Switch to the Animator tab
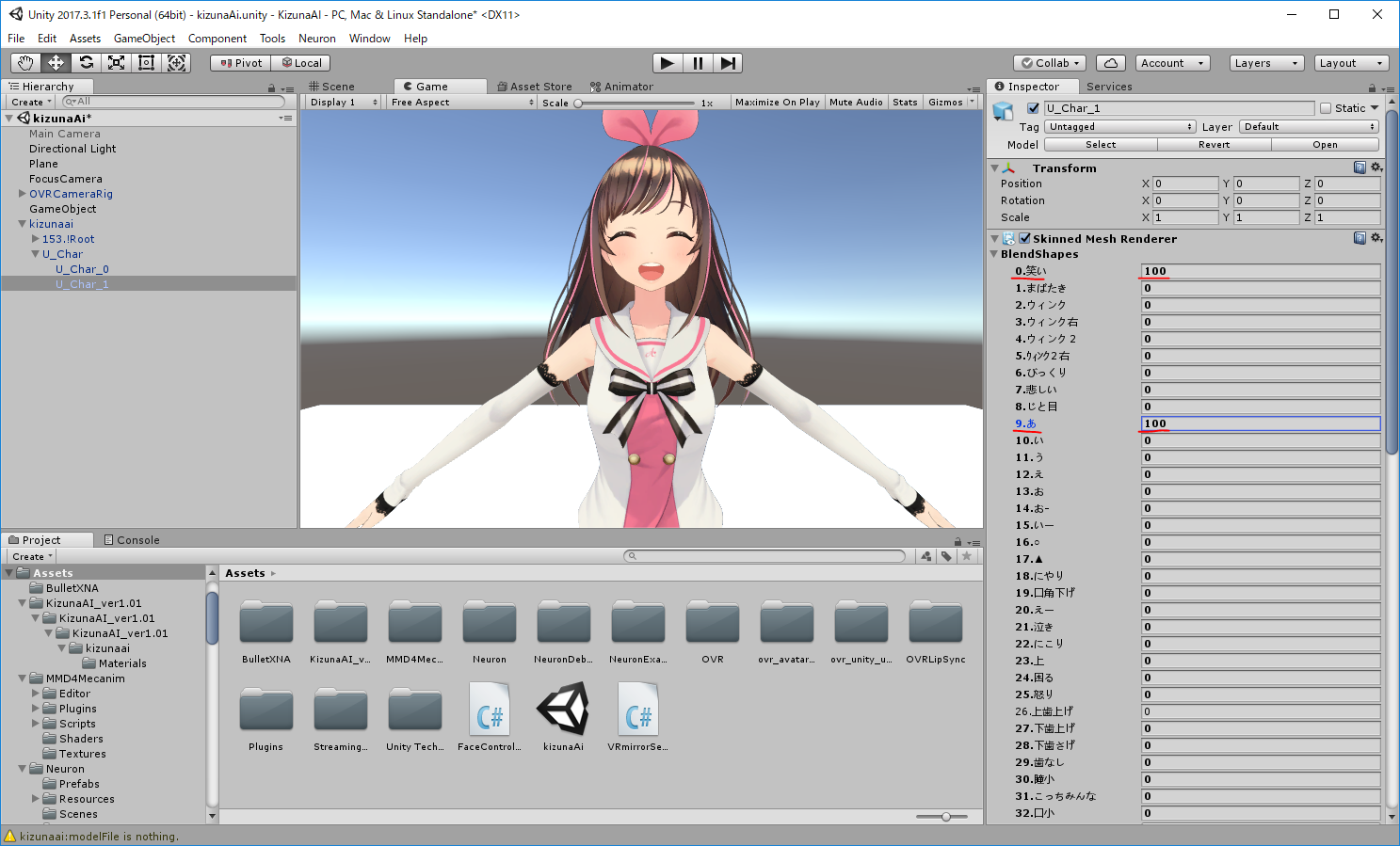This screenshot has height=846, width=1400. pos(621,87)
